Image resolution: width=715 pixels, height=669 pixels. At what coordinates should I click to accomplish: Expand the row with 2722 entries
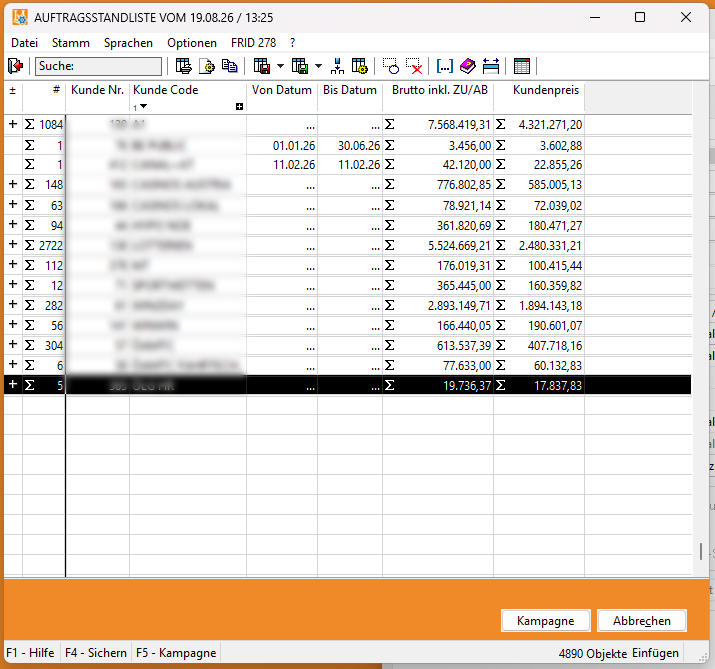(13, 244)
